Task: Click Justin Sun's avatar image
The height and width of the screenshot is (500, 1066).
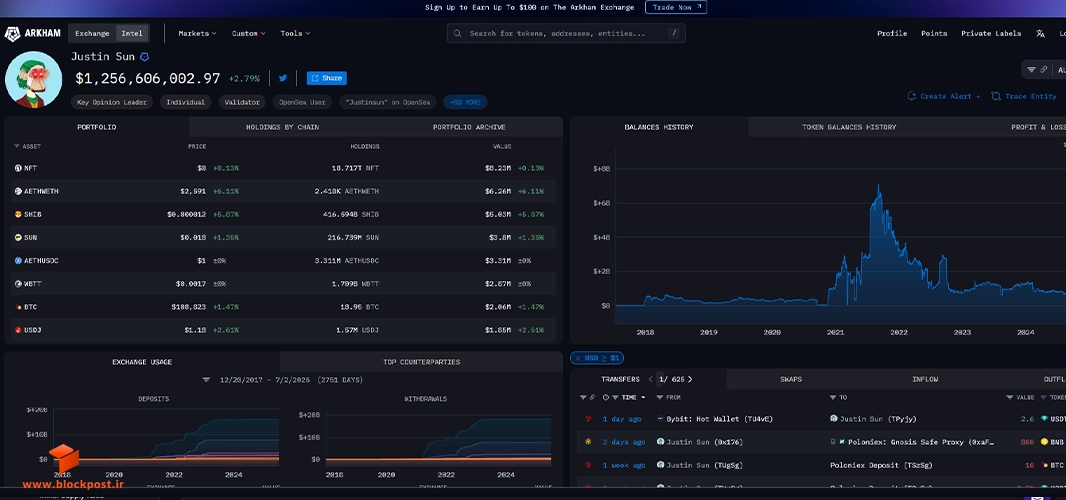Action: (x=33, y=80)
